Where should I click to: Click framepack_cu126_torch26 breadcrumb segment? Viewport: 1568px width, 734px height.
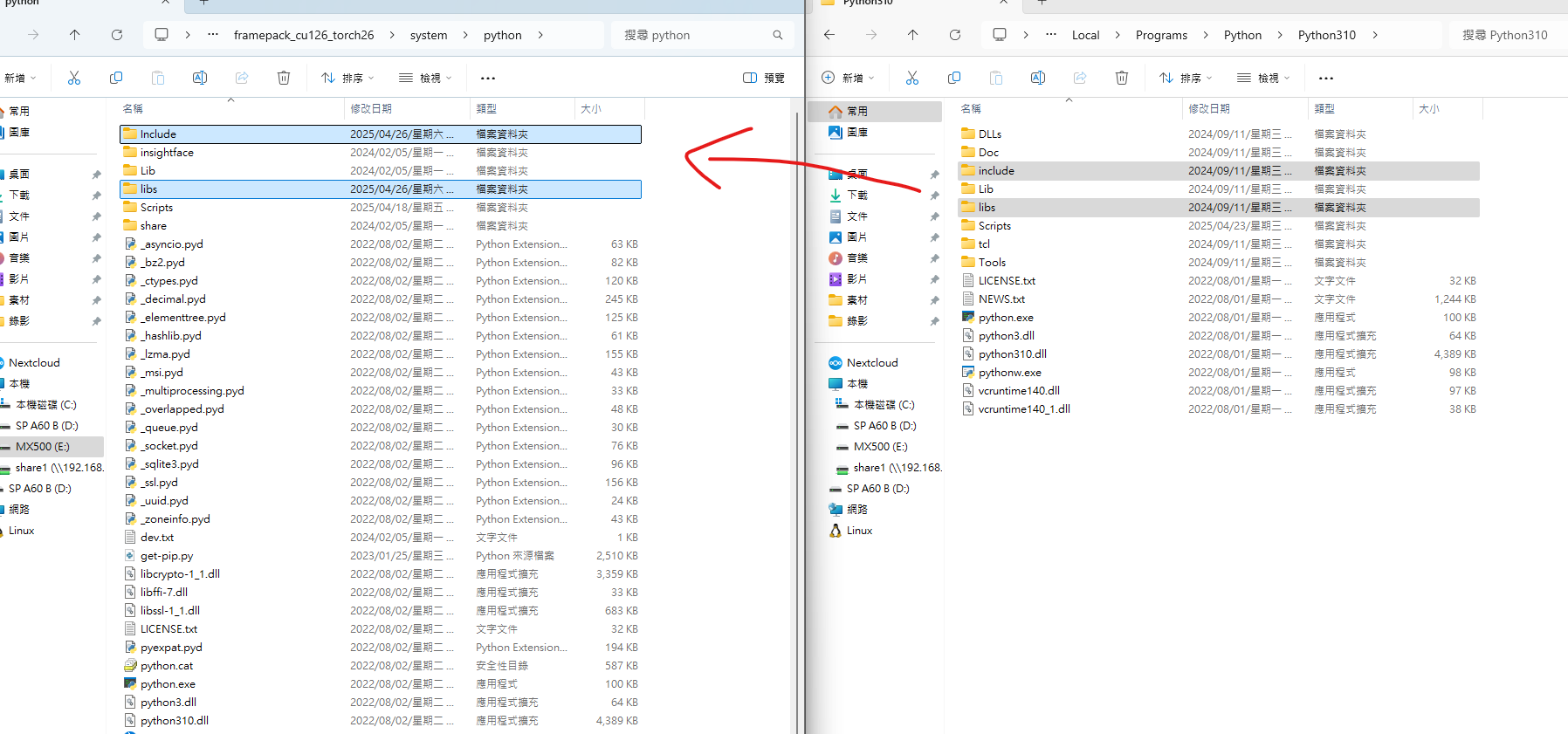pos(304,35)
